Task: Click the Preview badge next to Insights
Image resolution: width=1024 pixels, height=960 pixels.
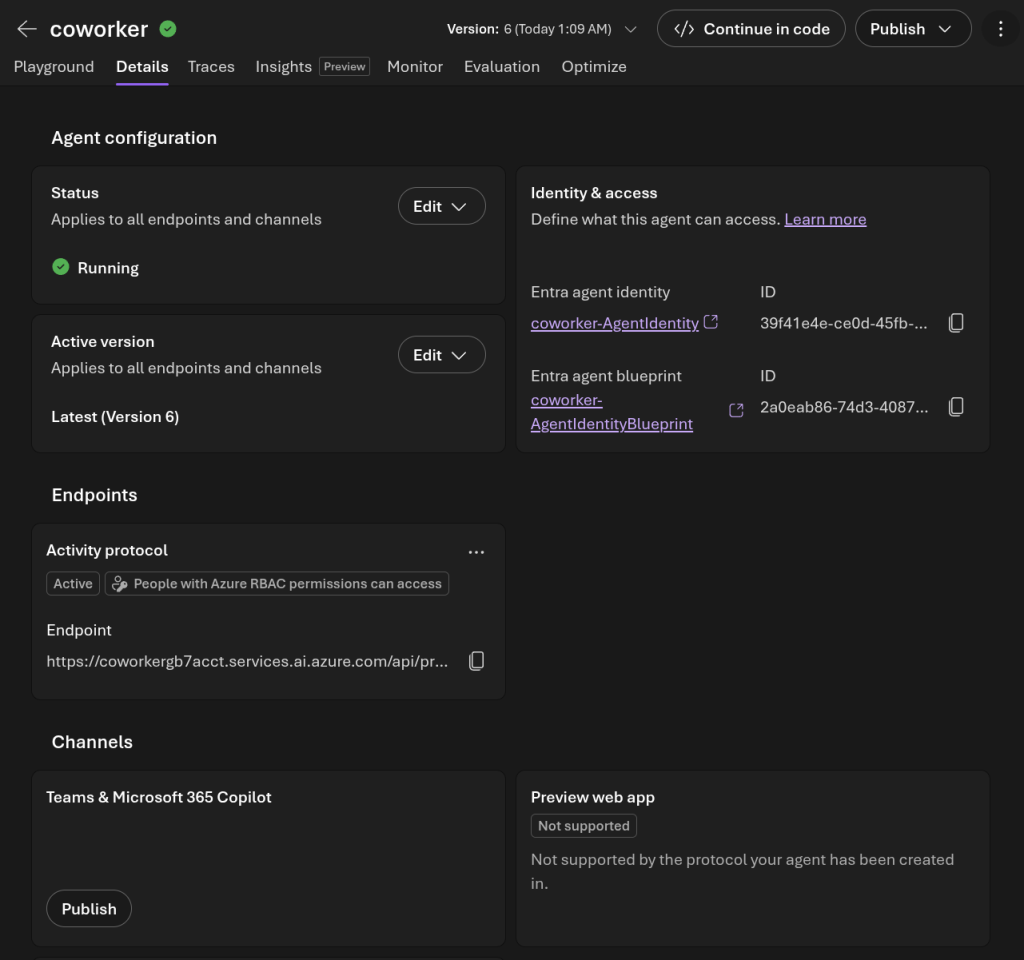Action: [344, 67]
